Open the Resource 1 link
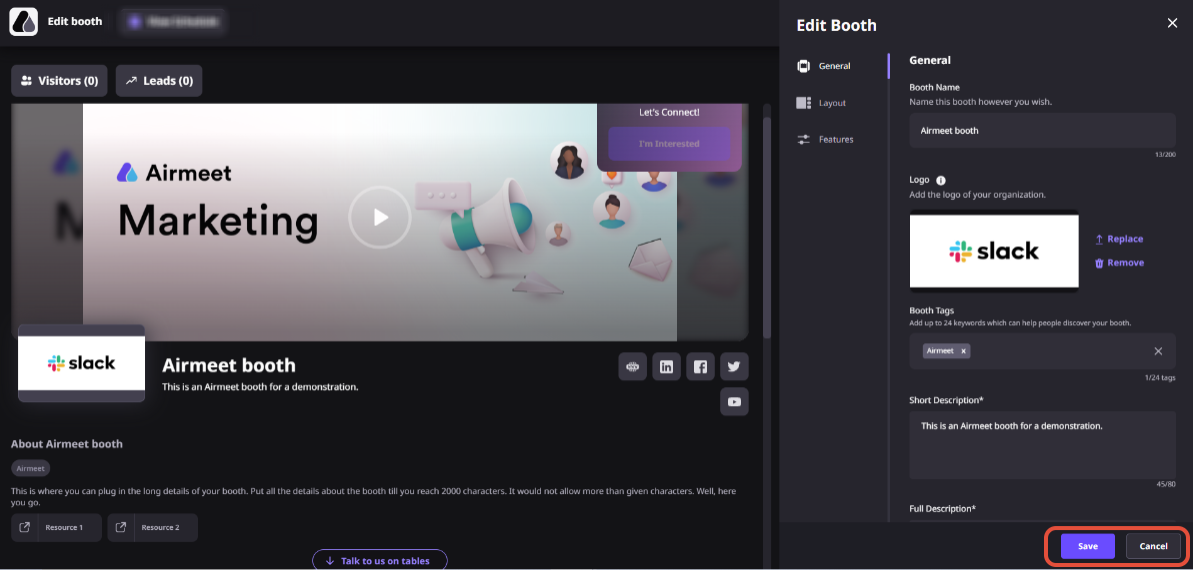The image size is (1193, 570). pyautogui.click(x=56, y=527)
